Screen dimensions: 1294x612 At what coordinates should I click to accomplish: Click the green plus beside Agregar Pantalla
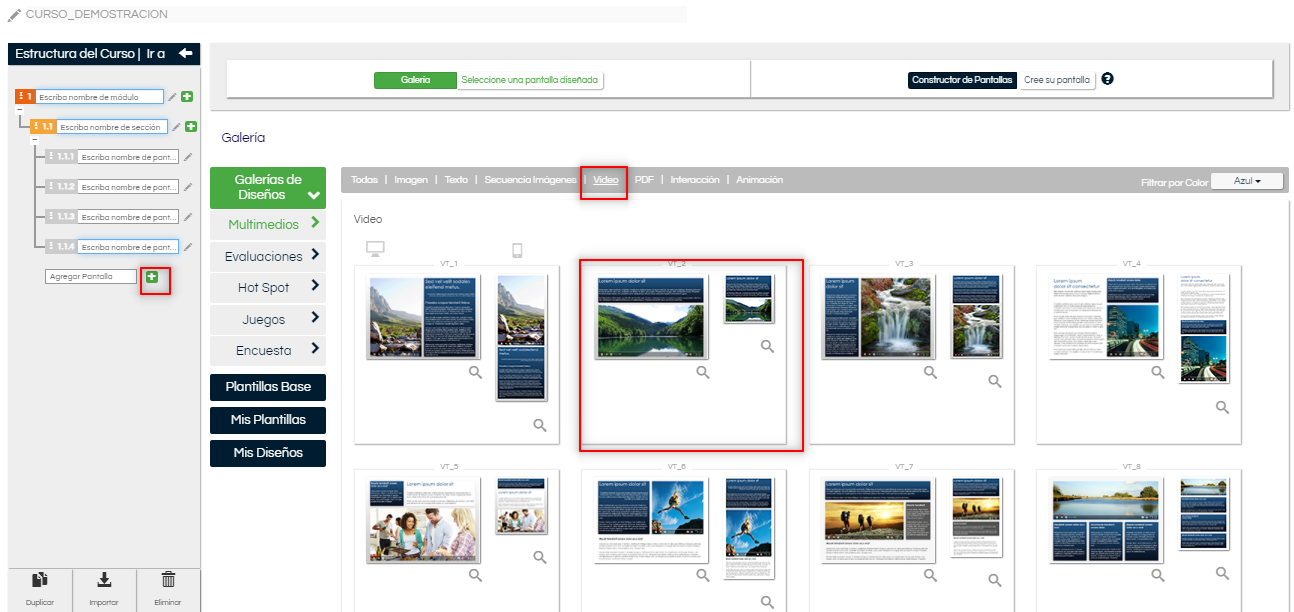[x=152, y=277]
